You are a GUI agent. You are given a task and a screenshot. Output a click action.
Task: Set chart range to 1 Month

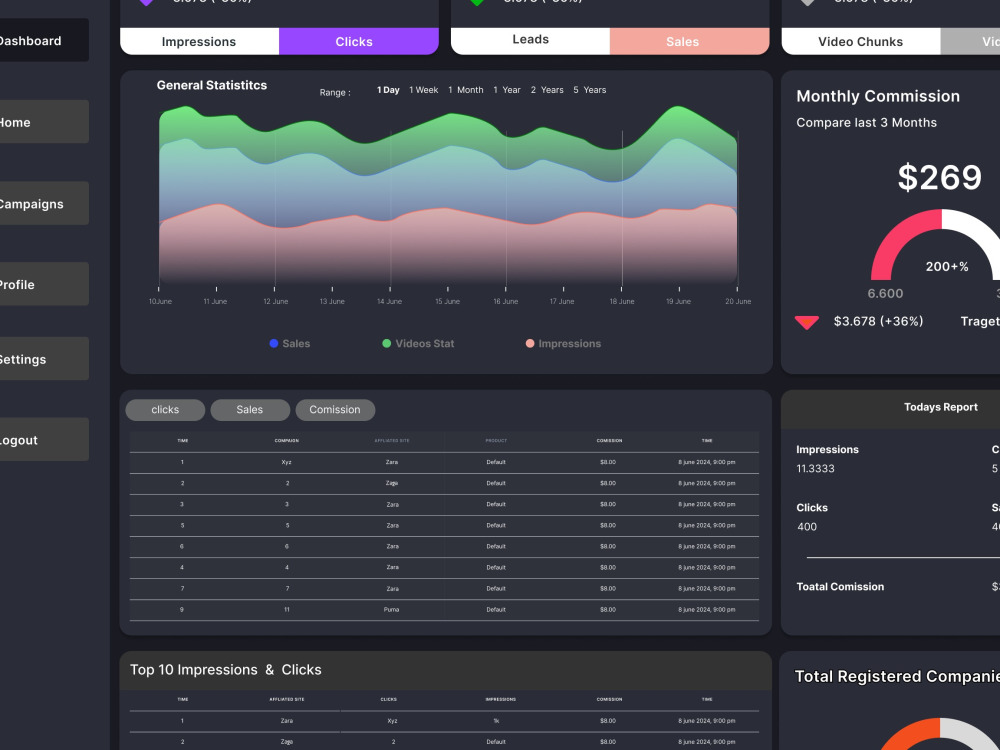[466, 90]
